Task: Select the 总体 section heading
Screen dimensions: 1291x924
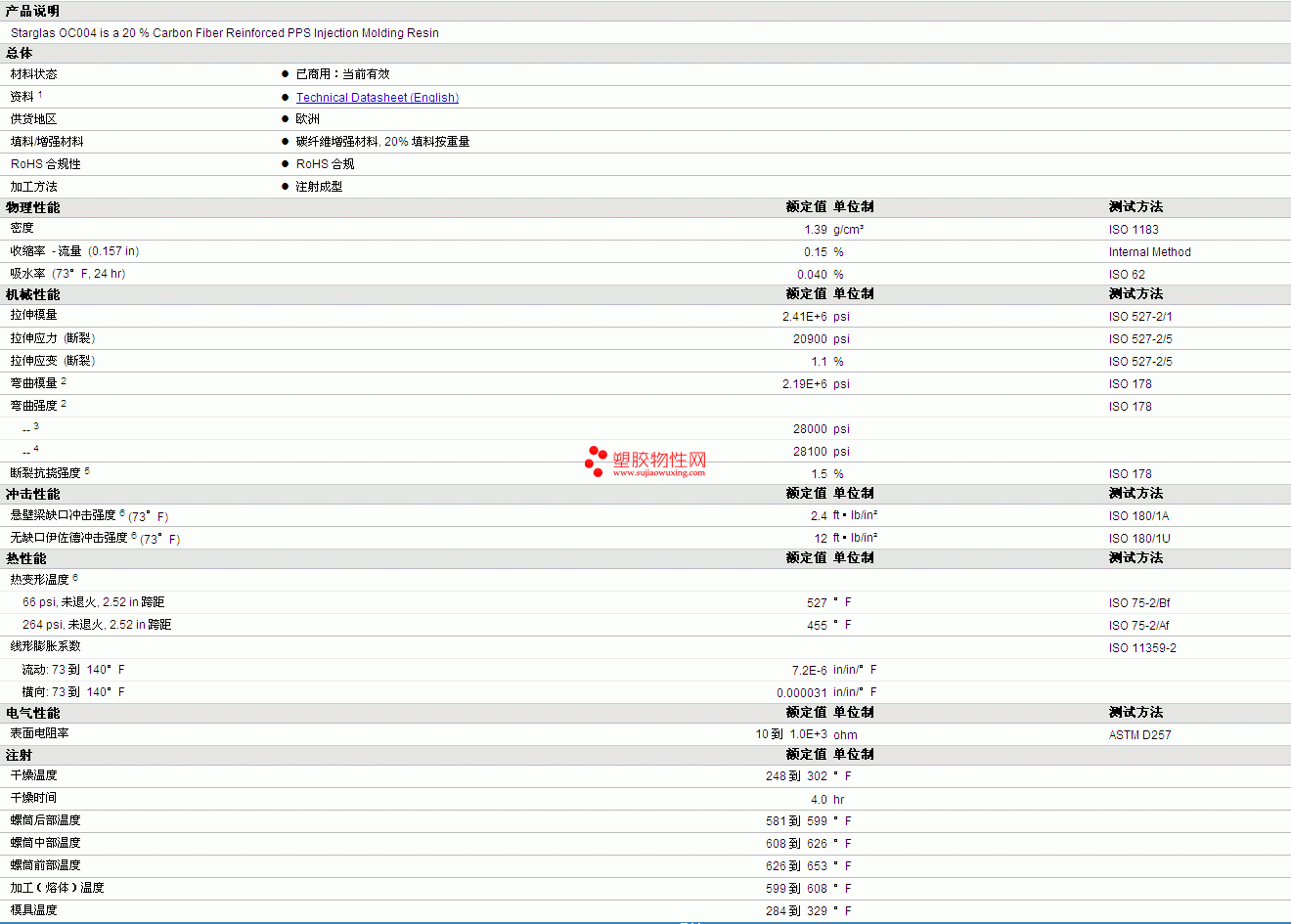Action: [x=20, y=54]
